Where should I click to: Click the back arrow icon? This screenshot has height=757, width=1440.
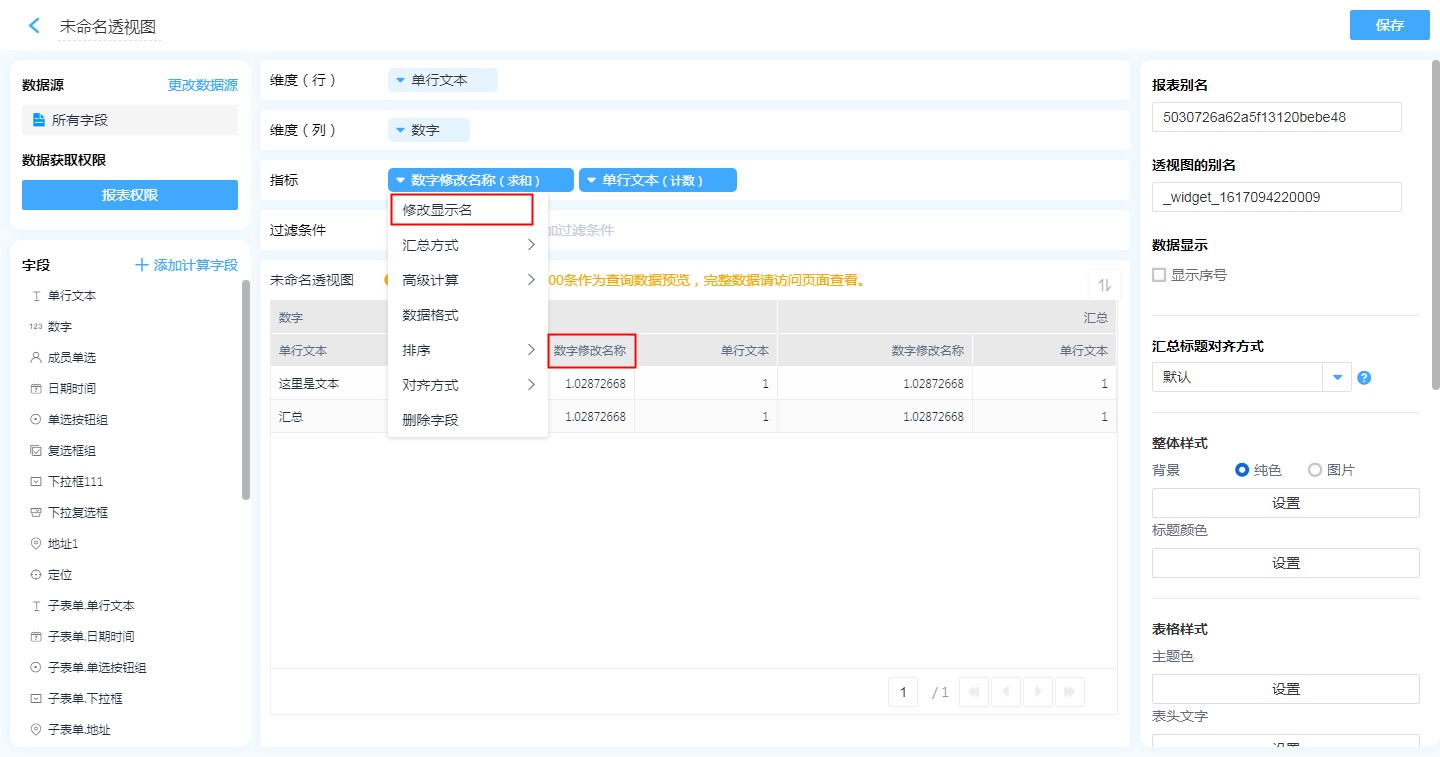(x=34, y=26)
